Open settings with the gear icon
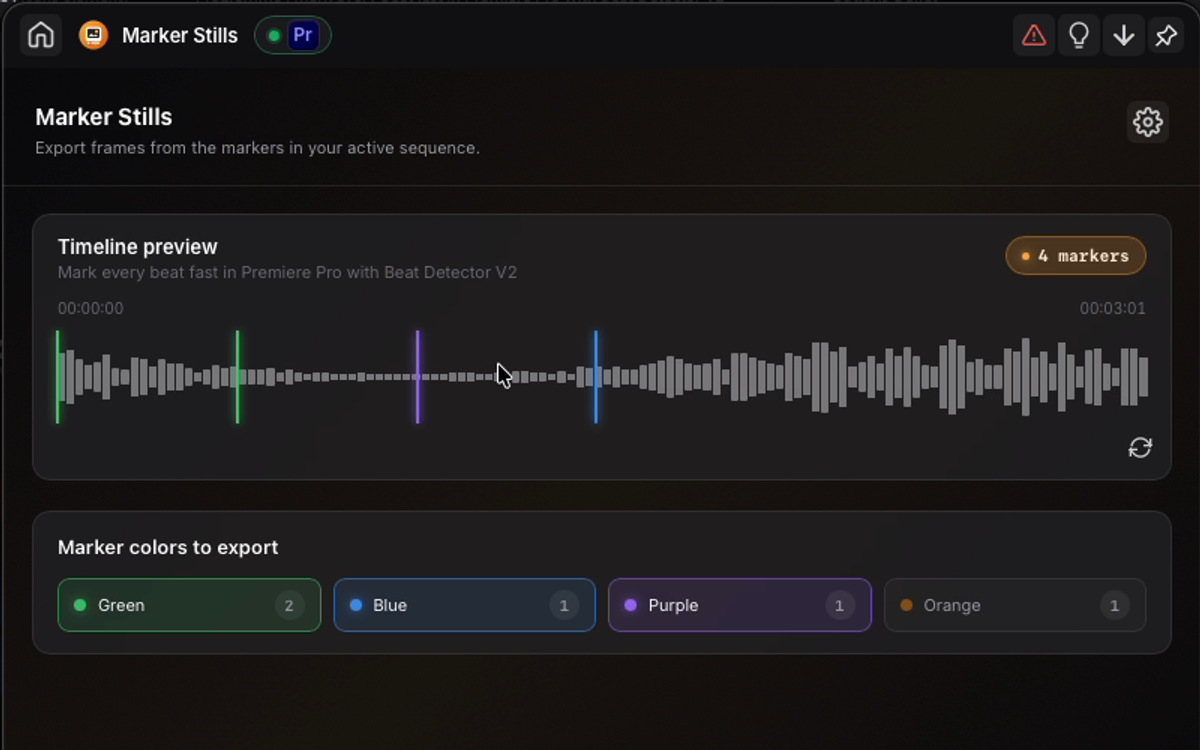The image size is (1200, 750). pos(1148,122)
